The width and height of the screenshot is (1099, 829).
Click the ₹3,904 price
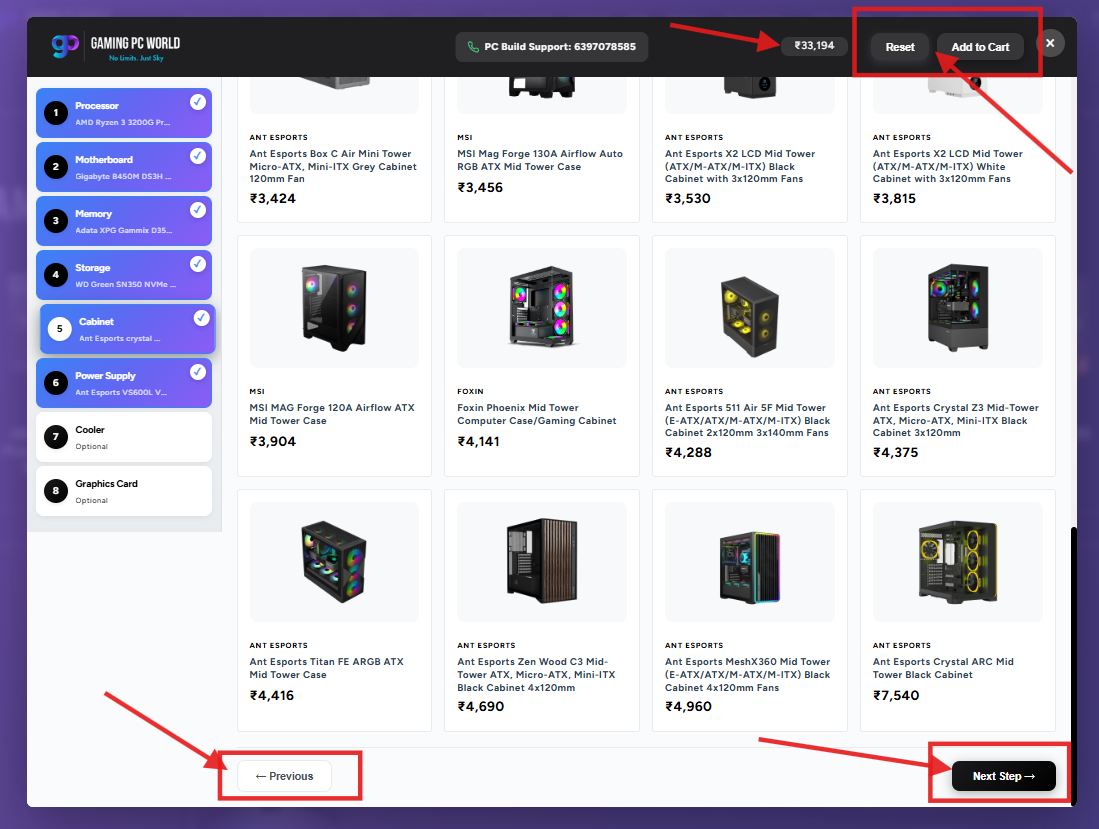point(273,441)
